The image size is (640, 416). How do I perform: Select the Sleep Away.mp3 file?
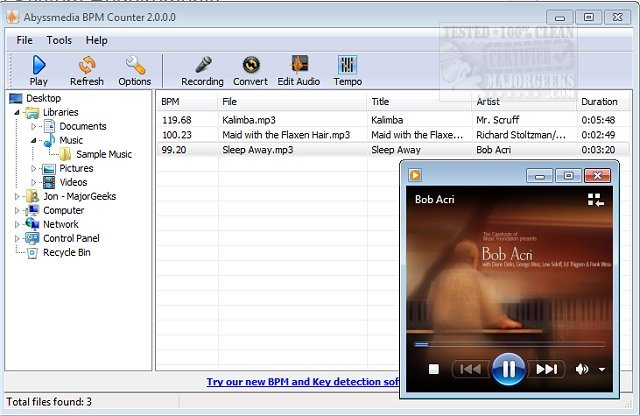tap(393, 150)
